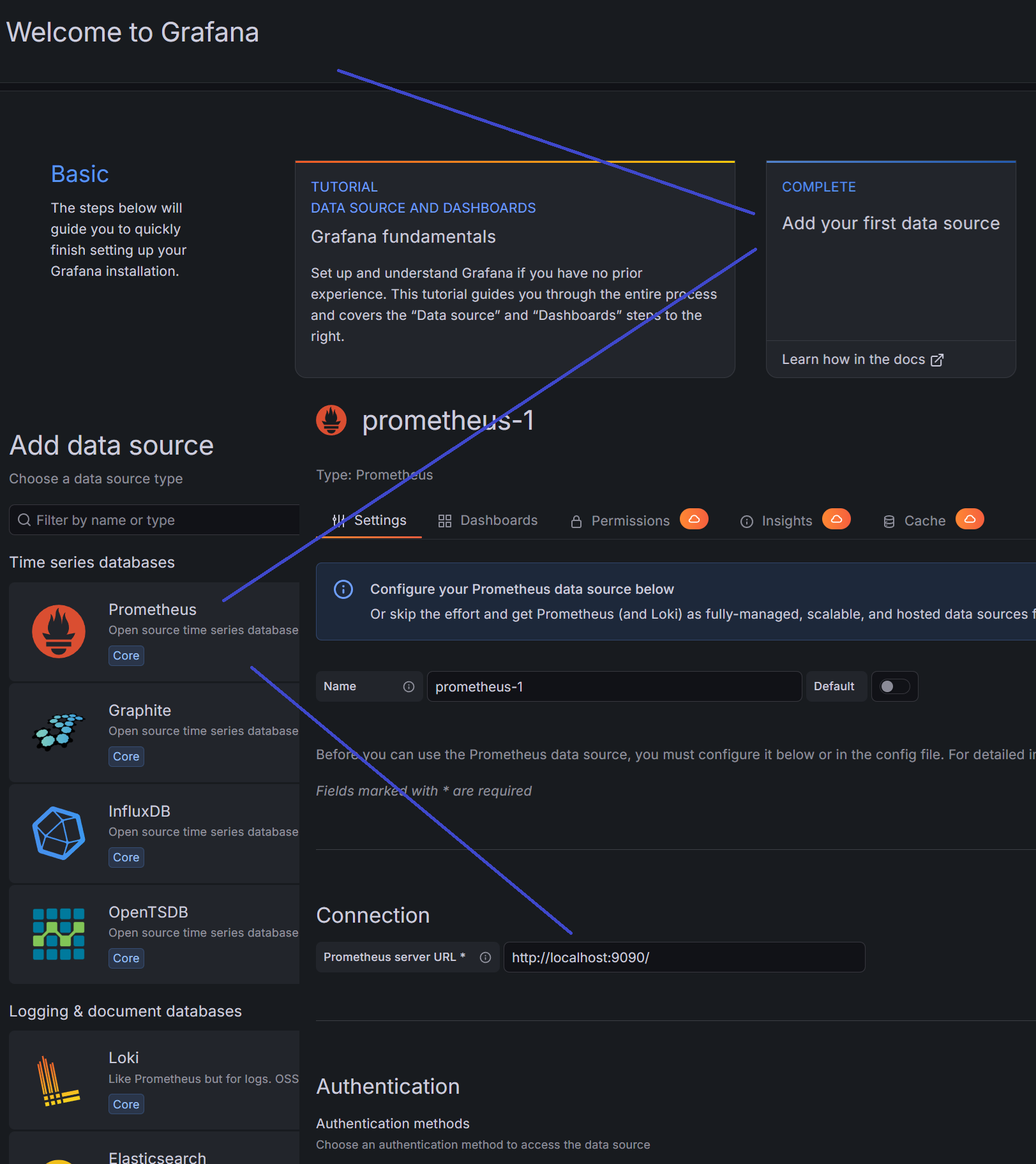Click the info icon on the Insights tab
Viewport: 1036px width, 1164px height.
point(747,522)
